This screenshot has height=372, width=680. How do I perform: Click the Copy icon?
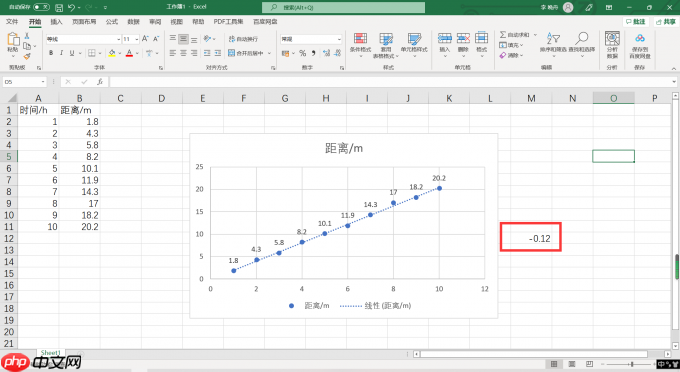pos(27,46)
